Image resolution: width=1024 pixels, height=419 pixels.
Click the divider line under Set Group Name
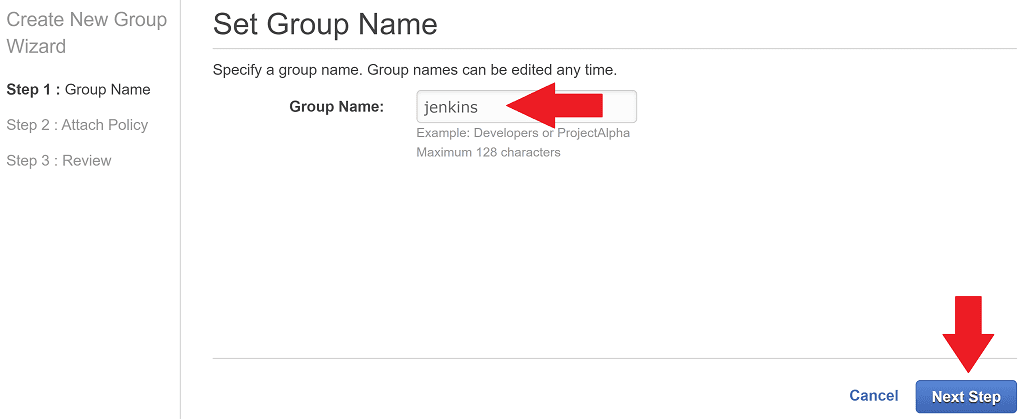[x=614, y=48]
